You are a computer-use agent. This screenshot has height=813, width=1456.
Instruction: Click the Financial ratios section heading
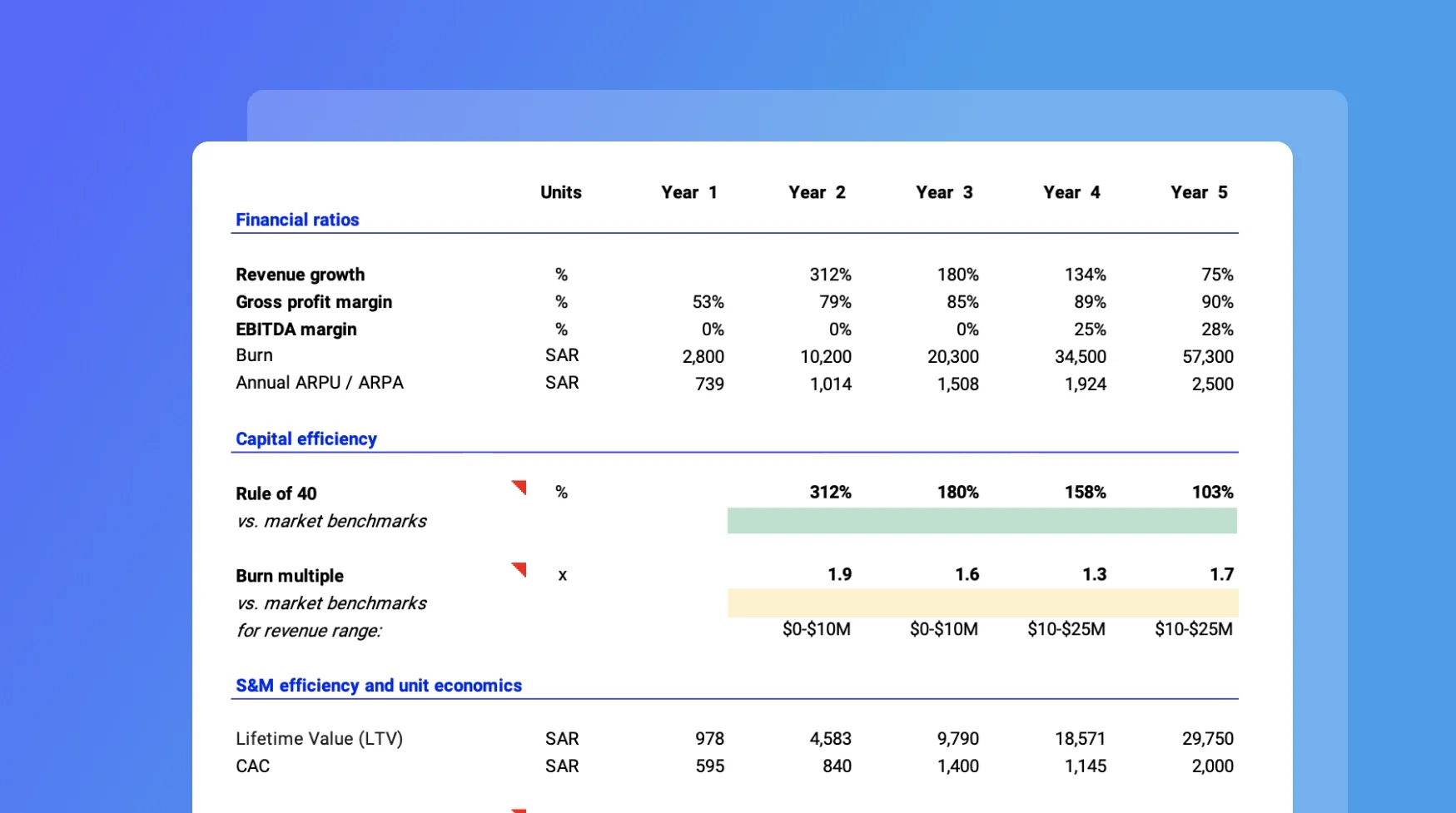(x=297, y=220)
